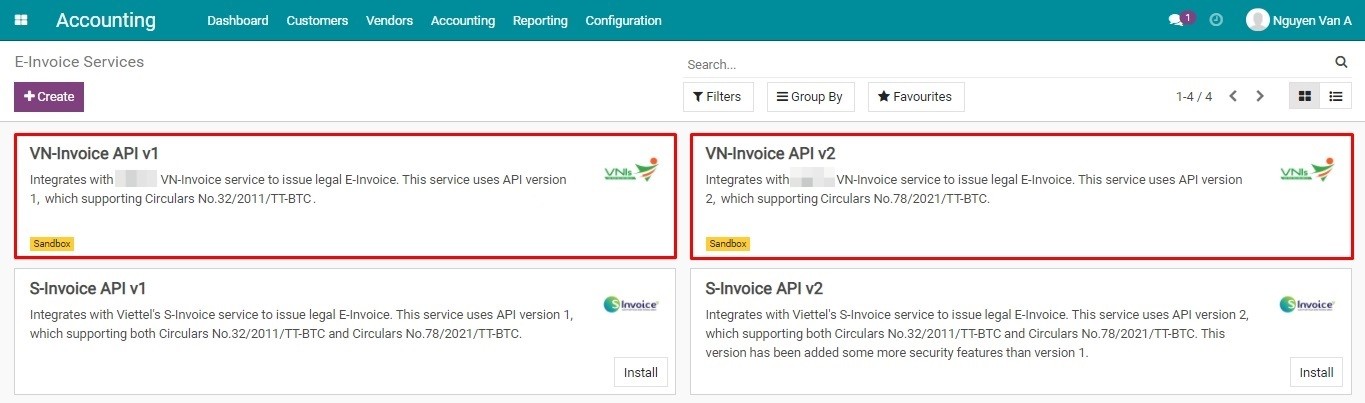Open the activities clock icon

pos(1216,20)
